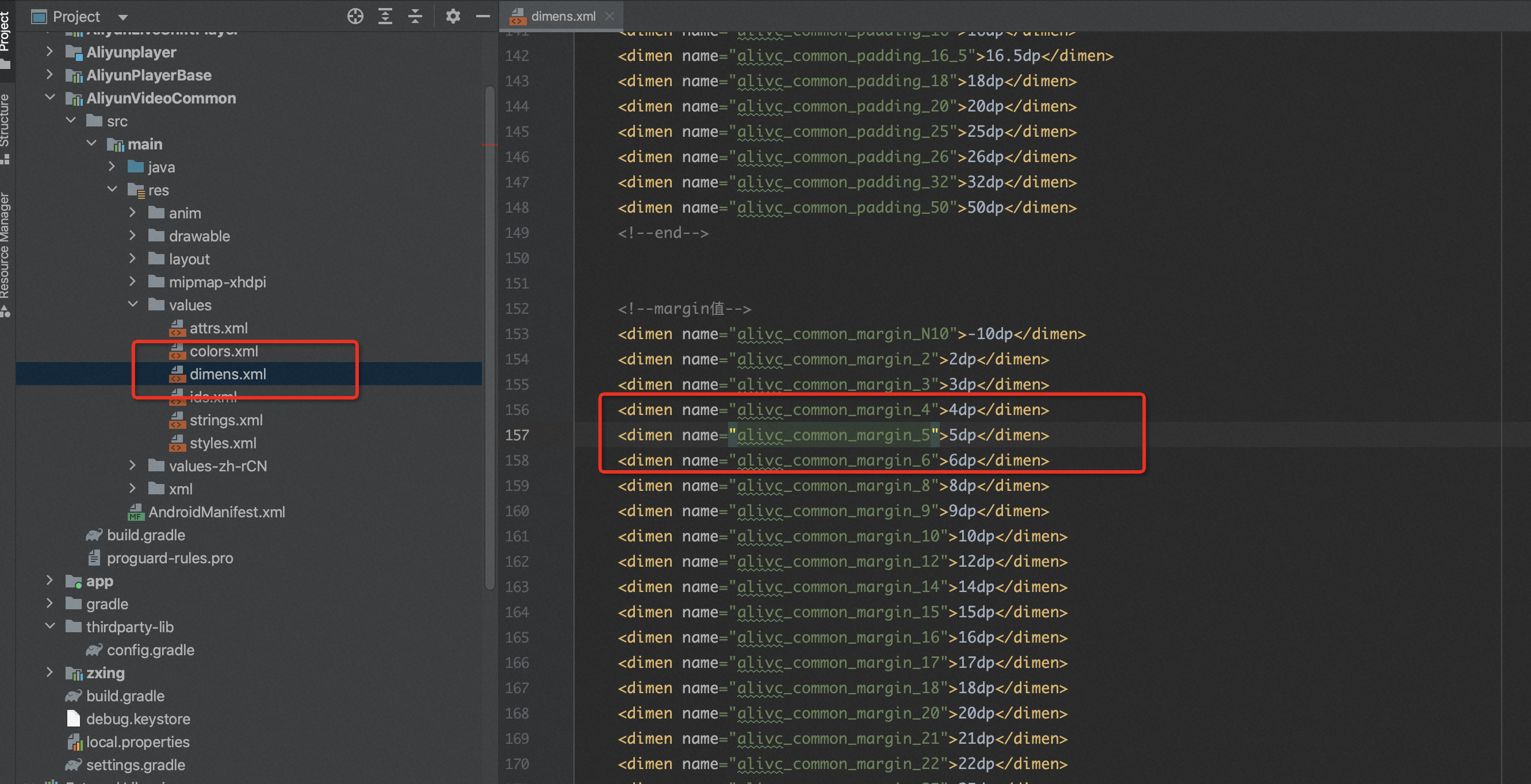
Task: Click line number 157 in gutter
Action: coord(516,435)
